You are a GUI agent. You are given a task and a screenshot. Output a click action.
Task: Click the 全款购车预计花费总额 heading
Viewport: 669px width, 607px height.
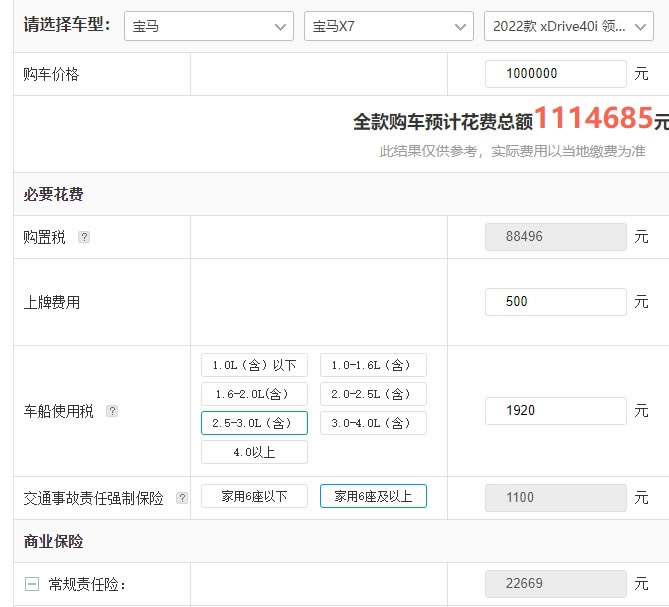443,122
